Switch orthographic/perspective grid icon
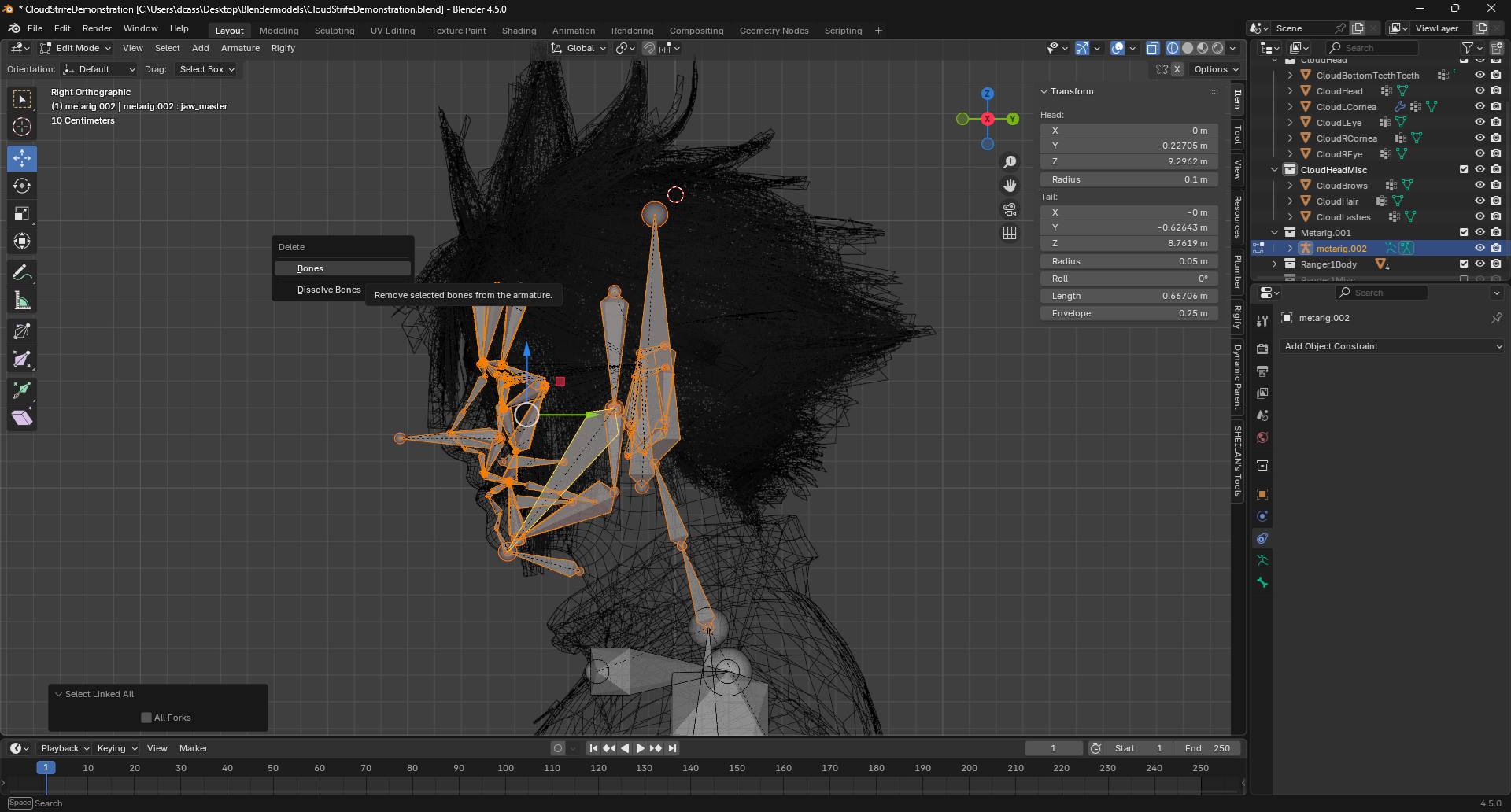1511x812 pixels. (1010, 233)
